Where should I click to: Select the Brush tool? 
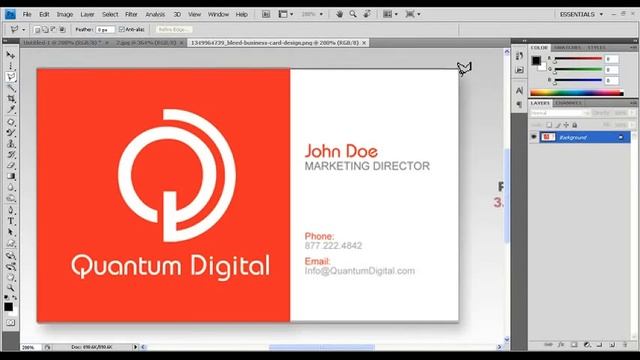11,133
